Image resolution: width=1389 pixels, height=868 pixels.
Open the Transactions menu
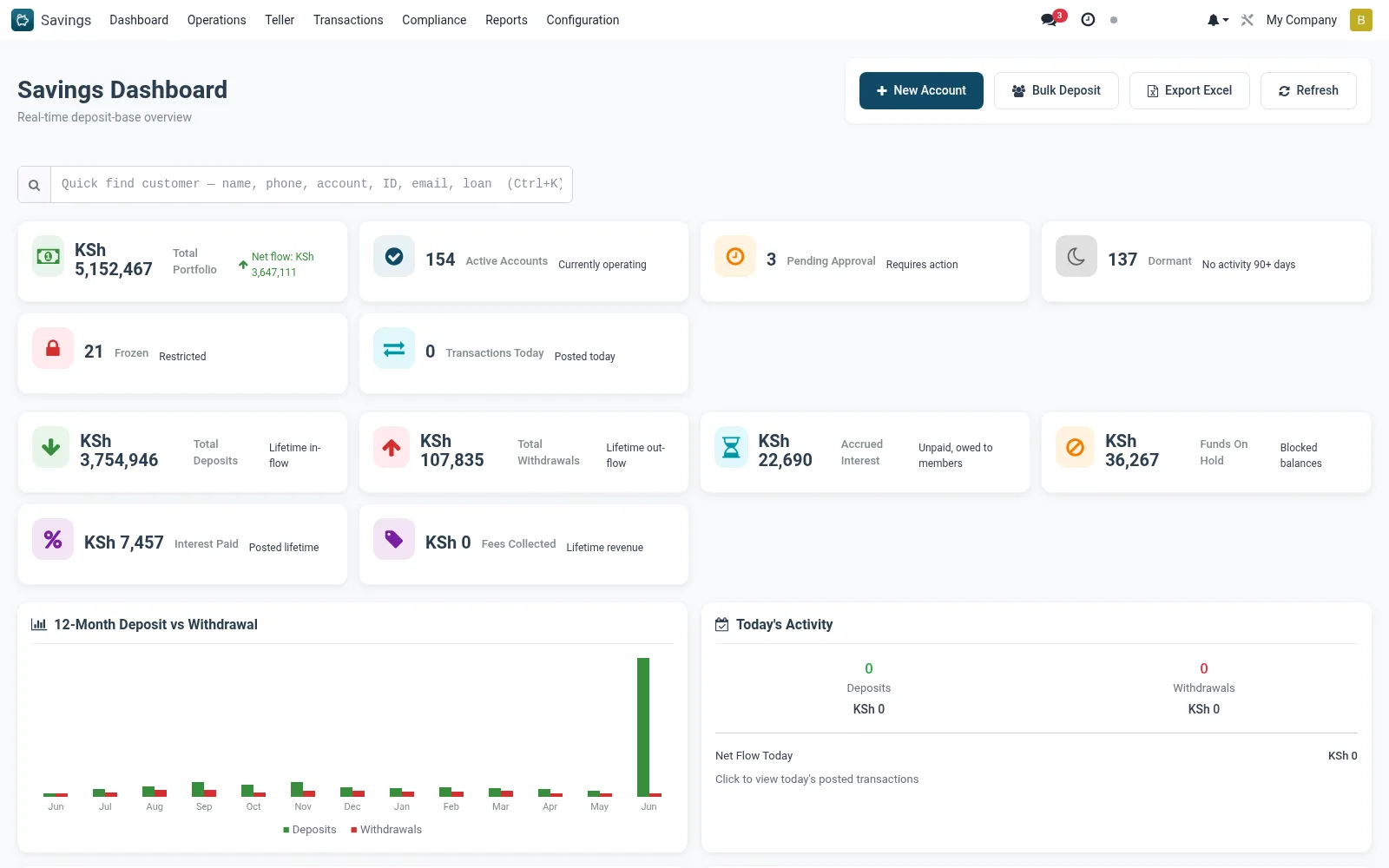(x=348, y=20)
